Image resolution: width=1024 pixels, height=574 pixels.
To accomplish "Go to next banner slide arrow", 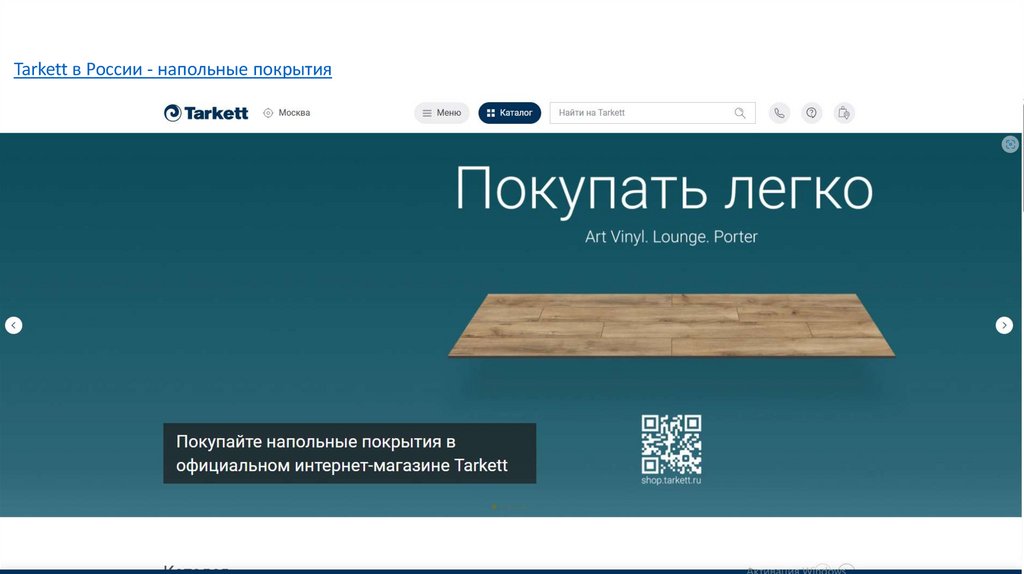I will pyautogui.click(x=1004, y=325).
